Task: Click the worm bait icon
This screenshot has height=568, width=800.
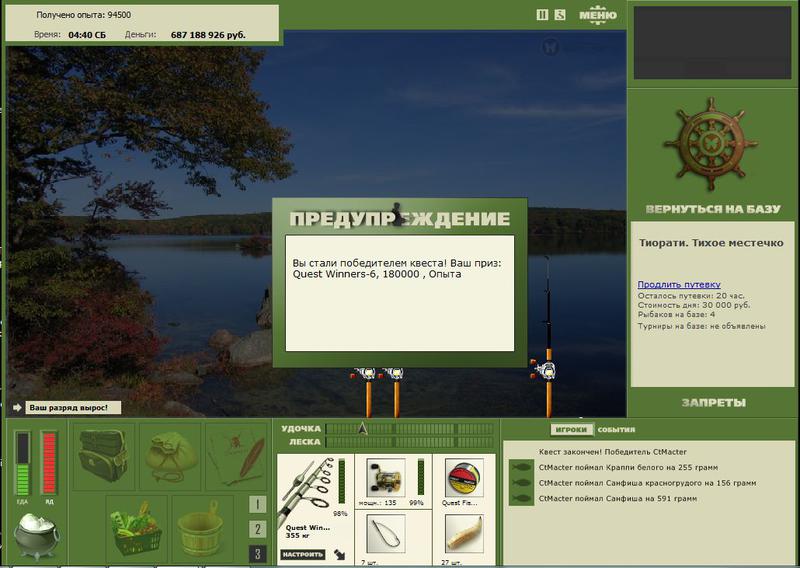Action: click(464, 534)
